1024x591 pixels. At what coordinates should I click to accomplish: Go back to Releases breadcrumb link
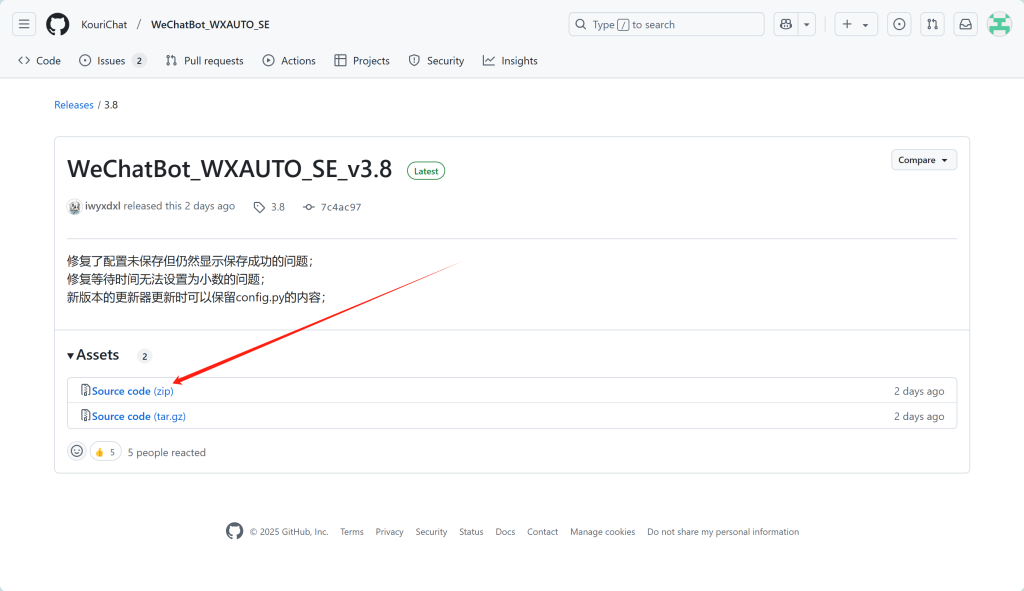[x=74, y=104]
